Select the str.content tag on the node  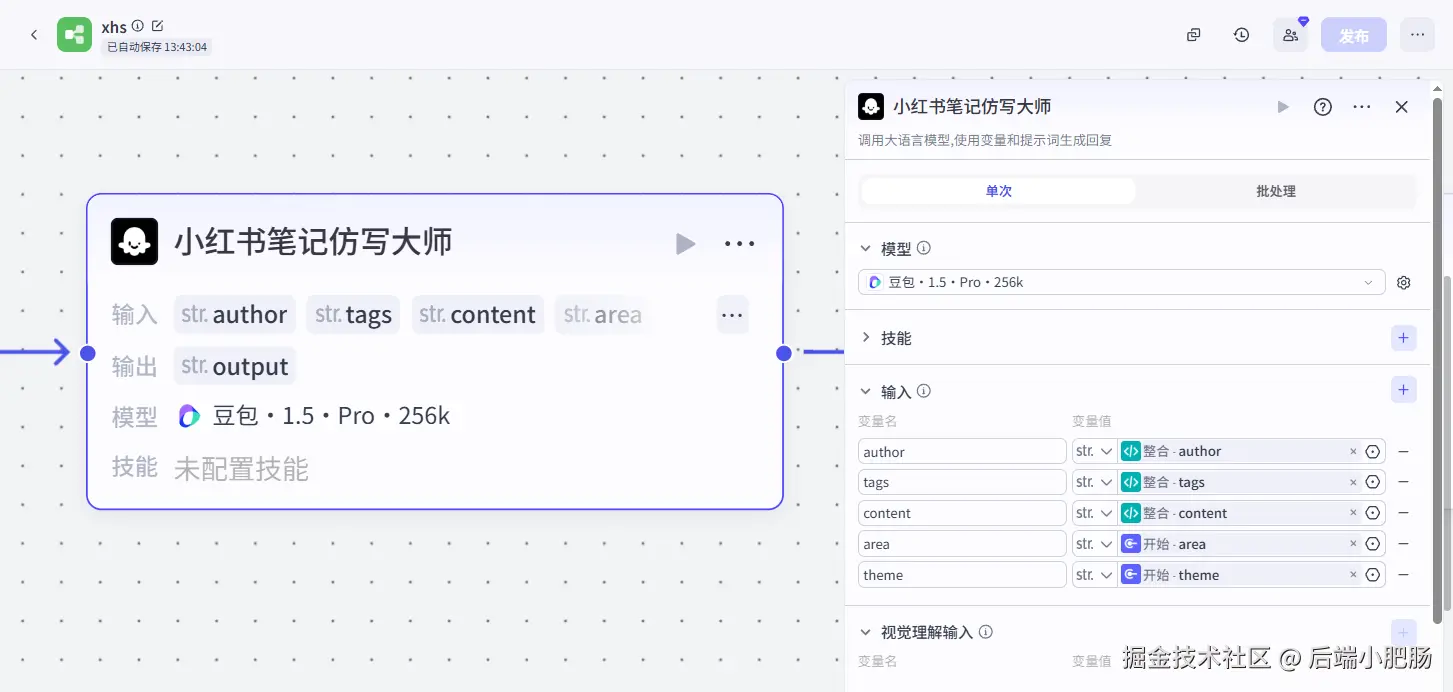[x=477, y=315]
